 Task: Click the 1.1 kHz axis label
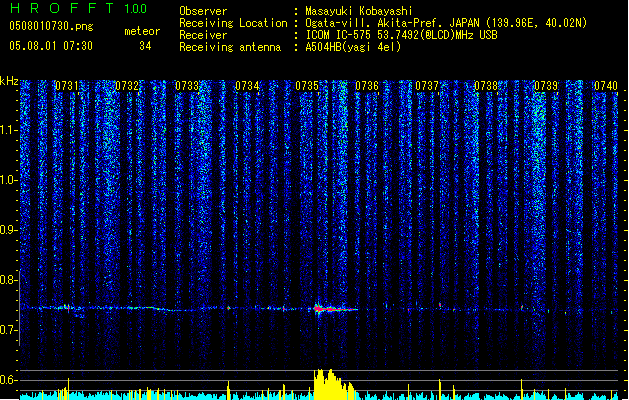point(8,130)
